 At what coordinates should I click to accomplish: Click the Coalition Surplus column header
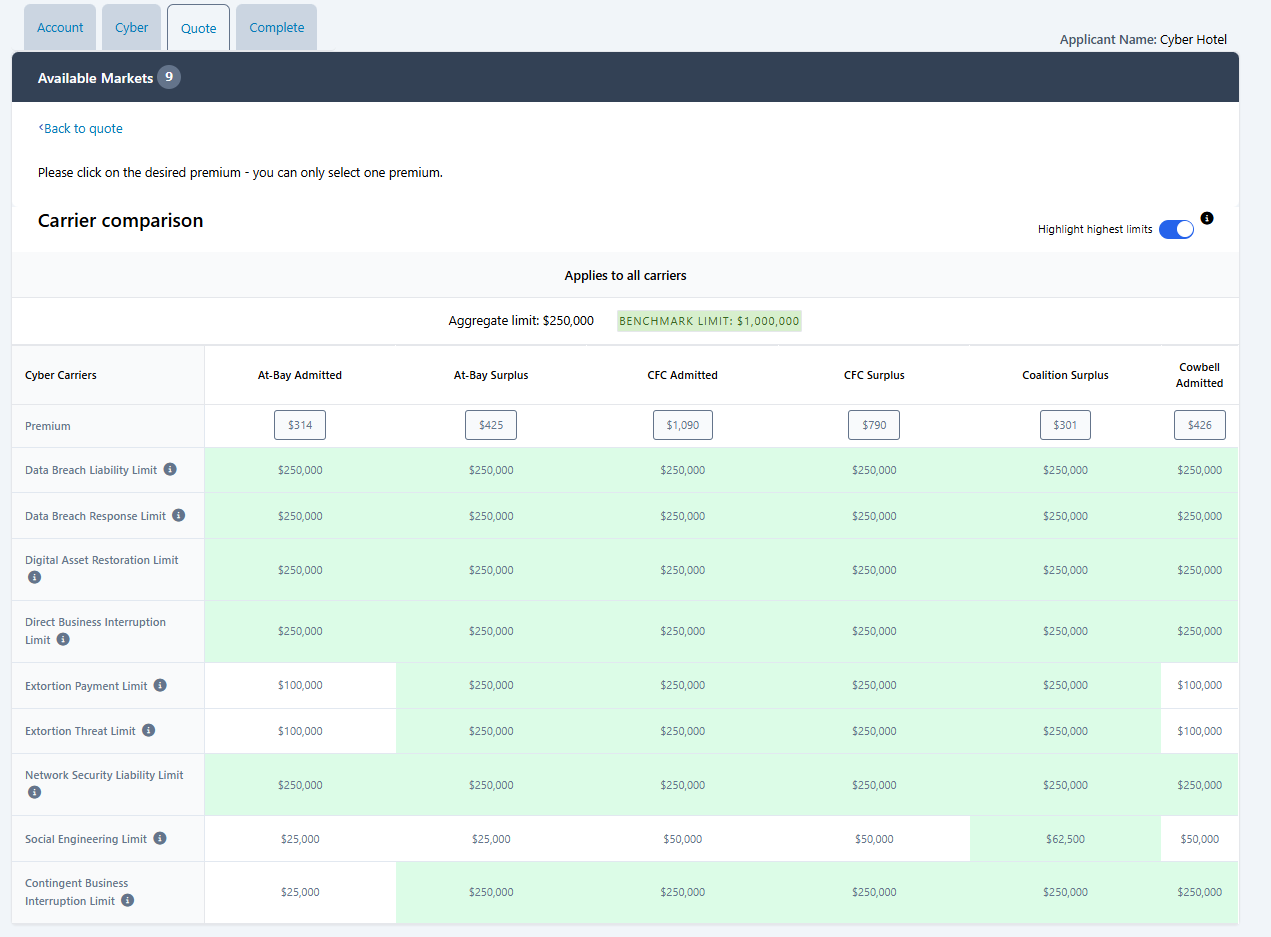pyautogui.click(x=1065, y=375)
